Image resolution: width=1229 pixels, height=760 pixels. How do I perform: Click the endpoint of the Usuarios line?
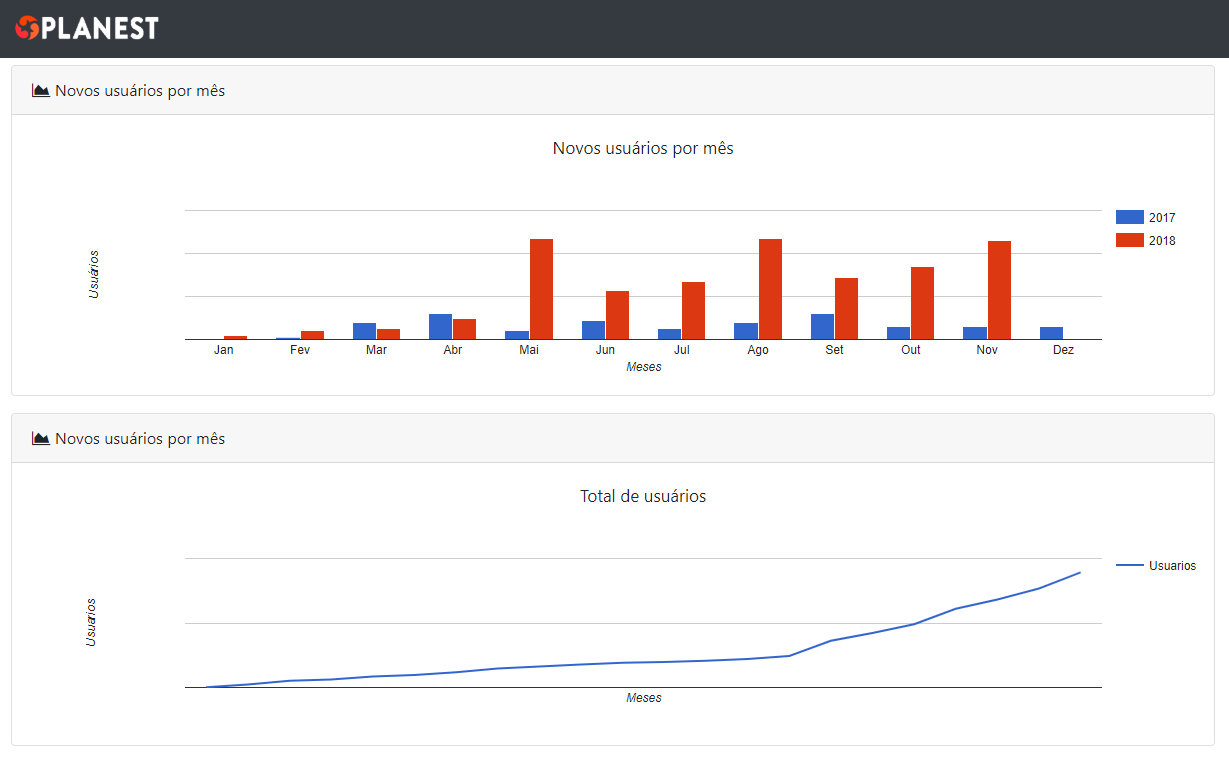coord(1079,572)
